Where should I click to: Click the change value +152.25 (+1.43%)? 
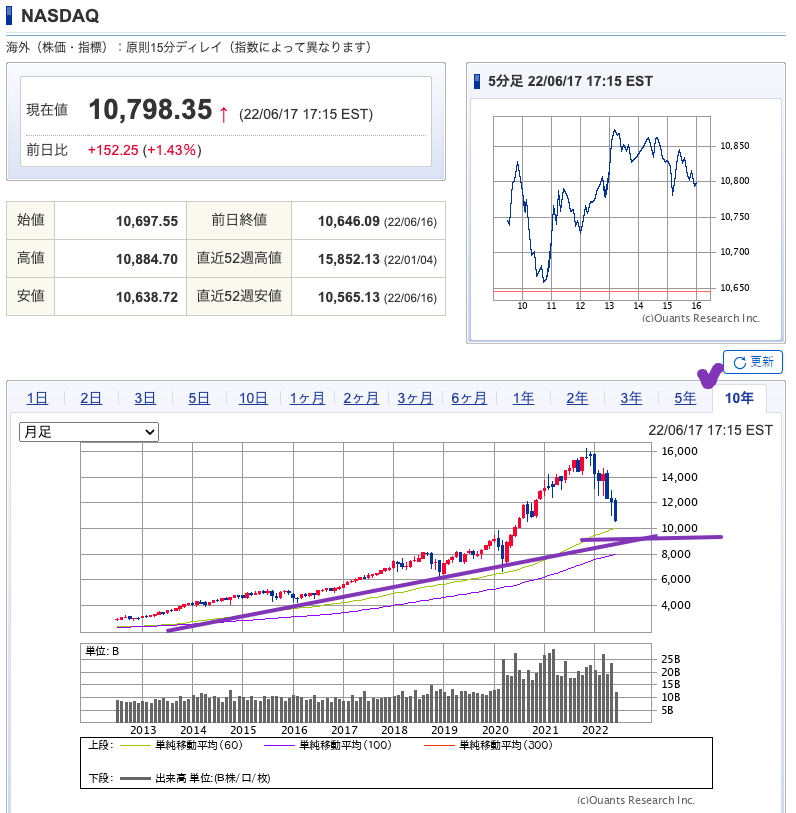144,150
